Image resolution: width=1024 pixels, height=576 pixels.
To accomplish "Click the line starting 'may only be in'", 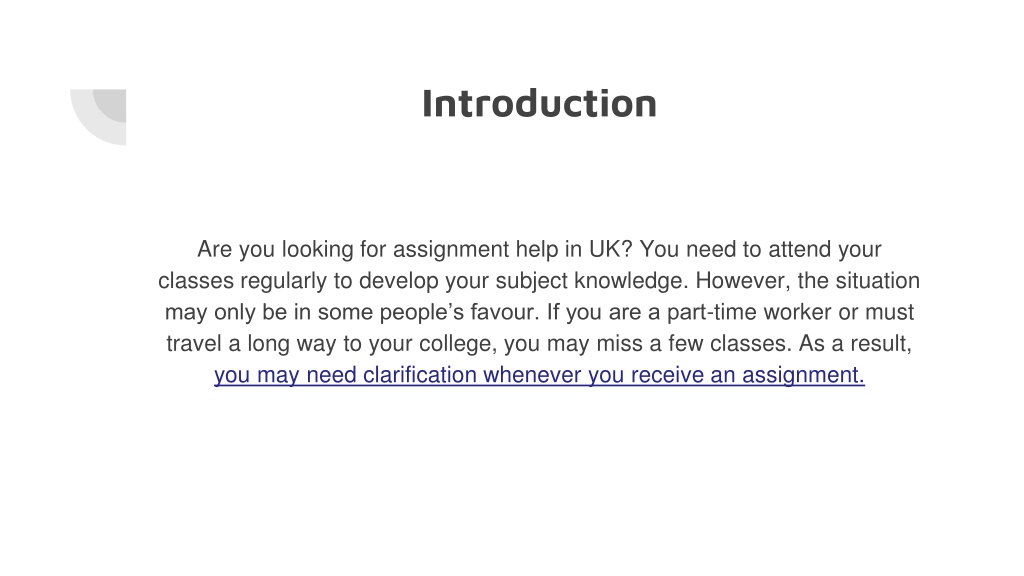I will pos(539,312).
